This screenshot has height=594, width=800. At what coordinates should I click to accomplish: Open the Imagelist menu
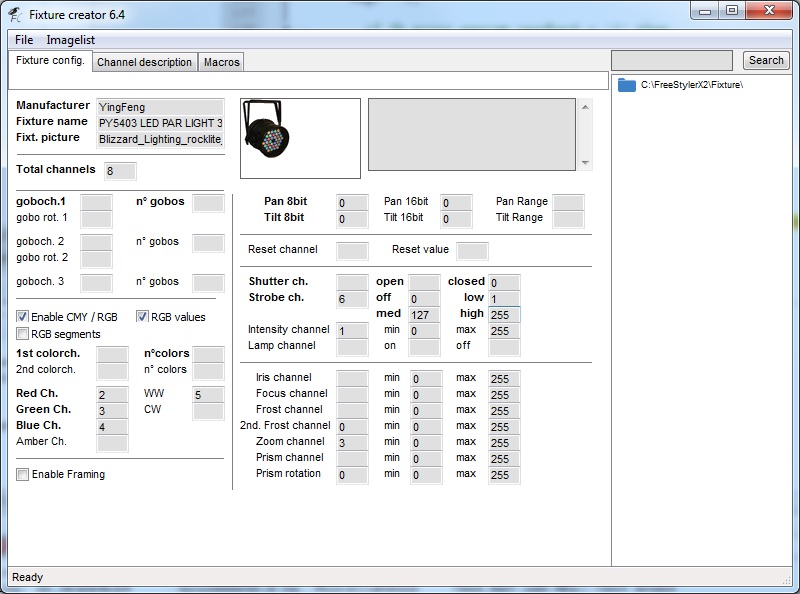click(x=69, y=40)
